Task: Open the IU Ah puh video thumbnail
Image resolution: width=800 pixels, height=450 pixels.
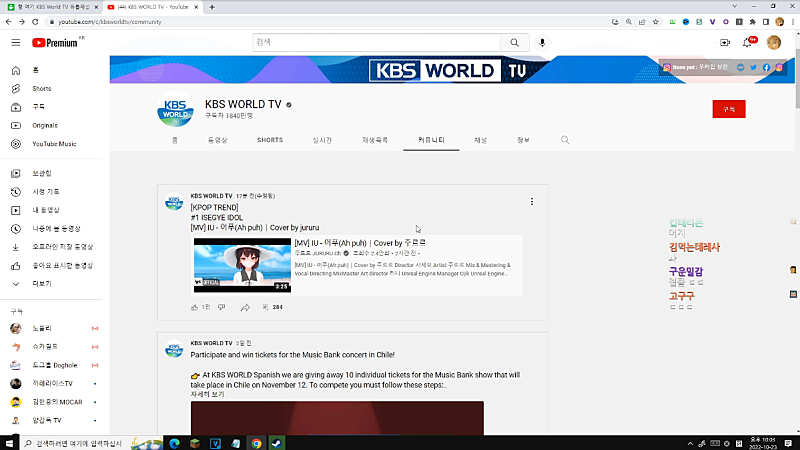Action: [x=241, y=264]
